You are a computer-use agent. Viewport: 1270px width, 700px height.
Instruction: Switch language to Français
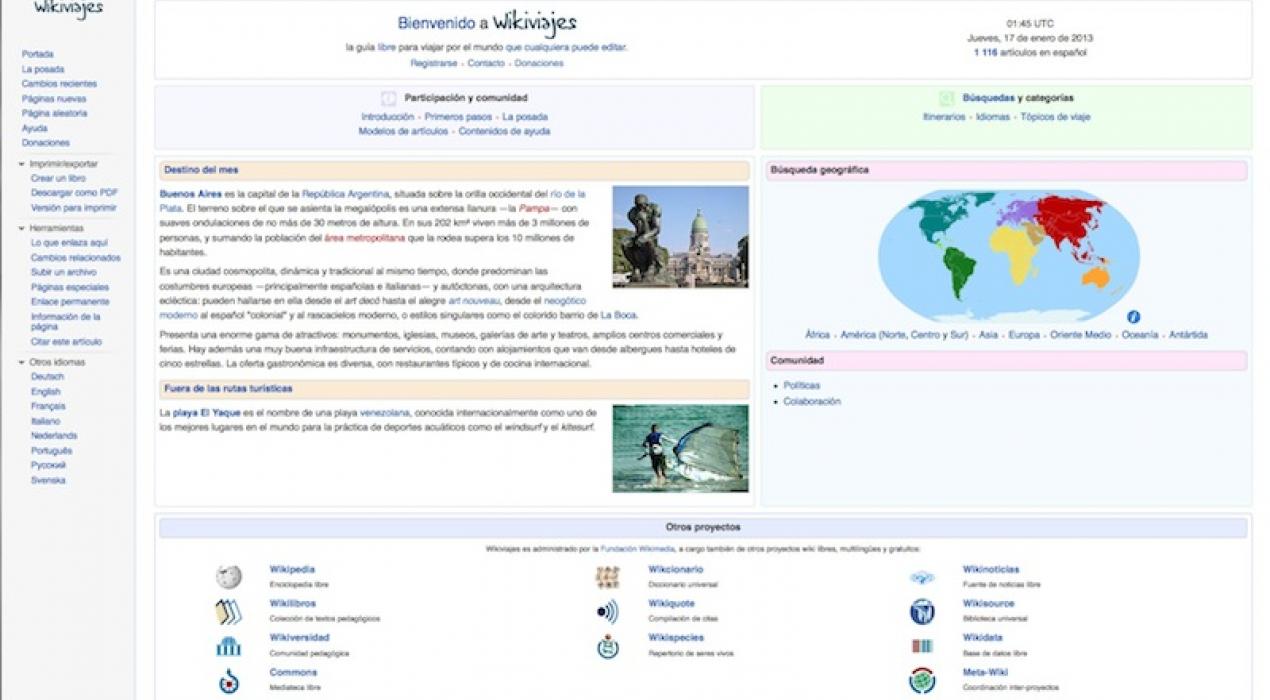[x=48, y=407]
